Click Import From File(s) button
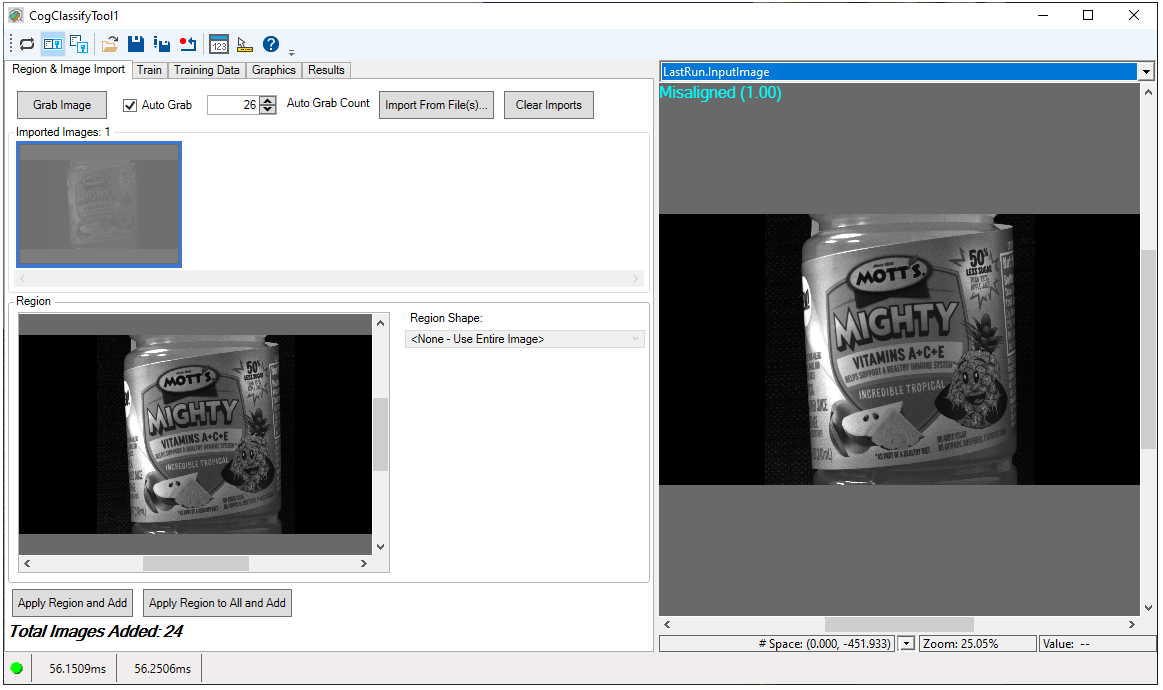The height and width of the screenshot is (690, 1163). point(436,104)
